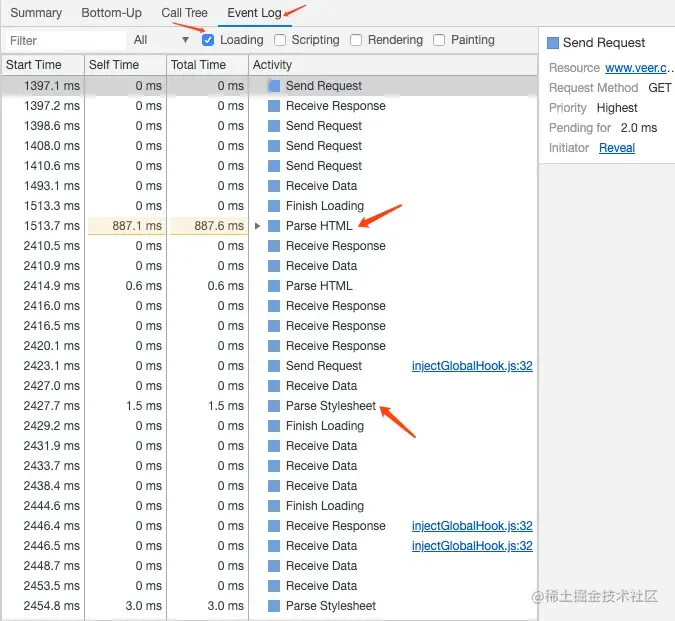Focus the Filter input field
Screen dimensions: 675x621
click(65, 40)
